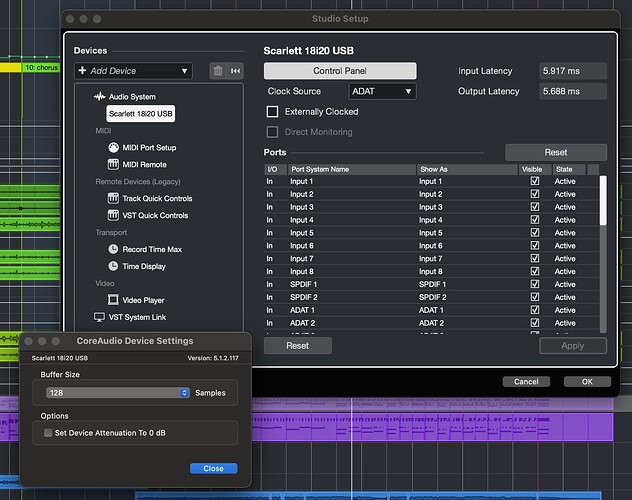Click OK in Studio Setup
This screenshot has width=632, height=500.
(x=587, y=382)
